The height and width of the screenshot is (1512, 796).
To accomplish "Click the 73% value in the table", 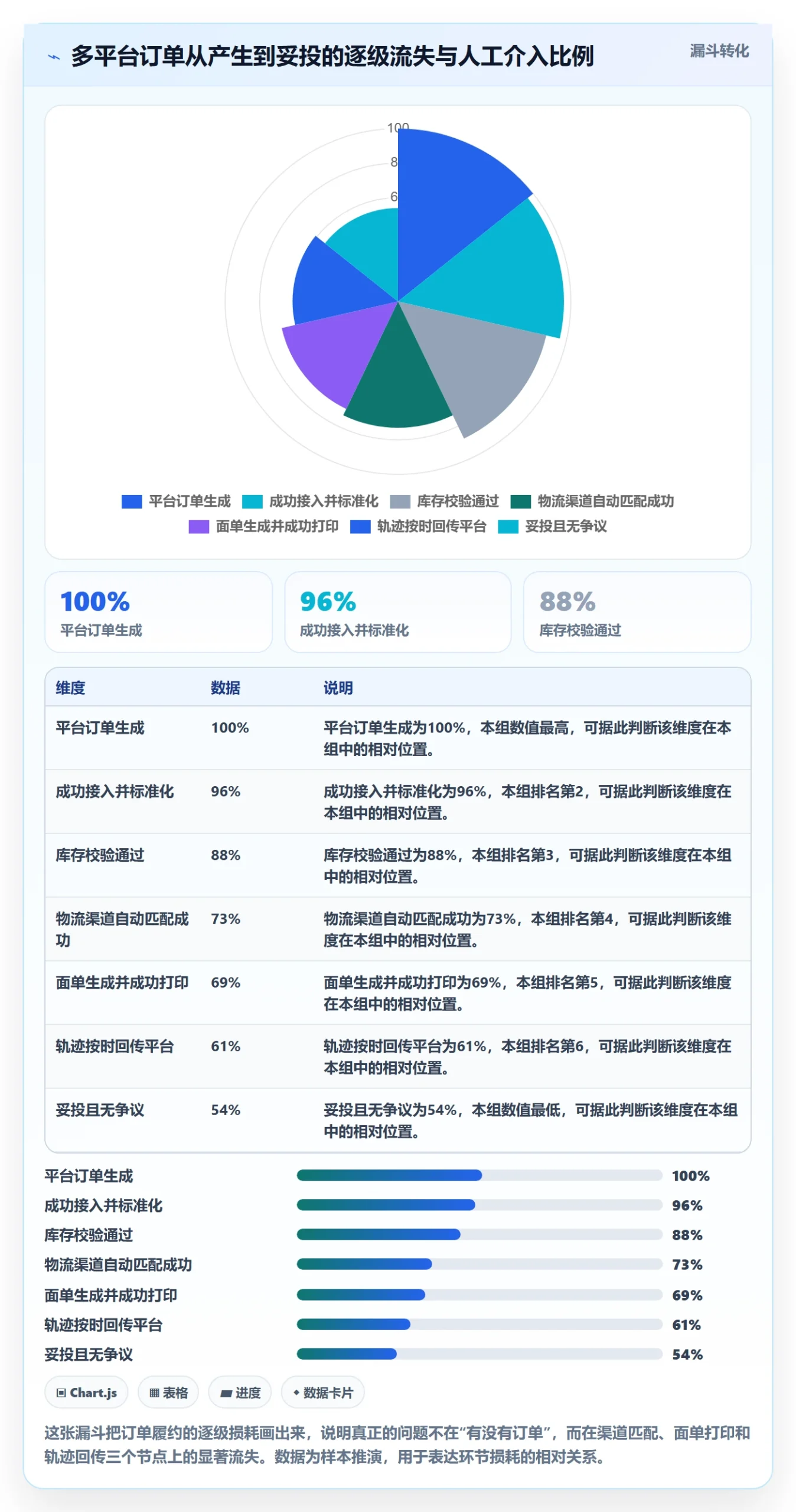I will click(x=226, y=919).
